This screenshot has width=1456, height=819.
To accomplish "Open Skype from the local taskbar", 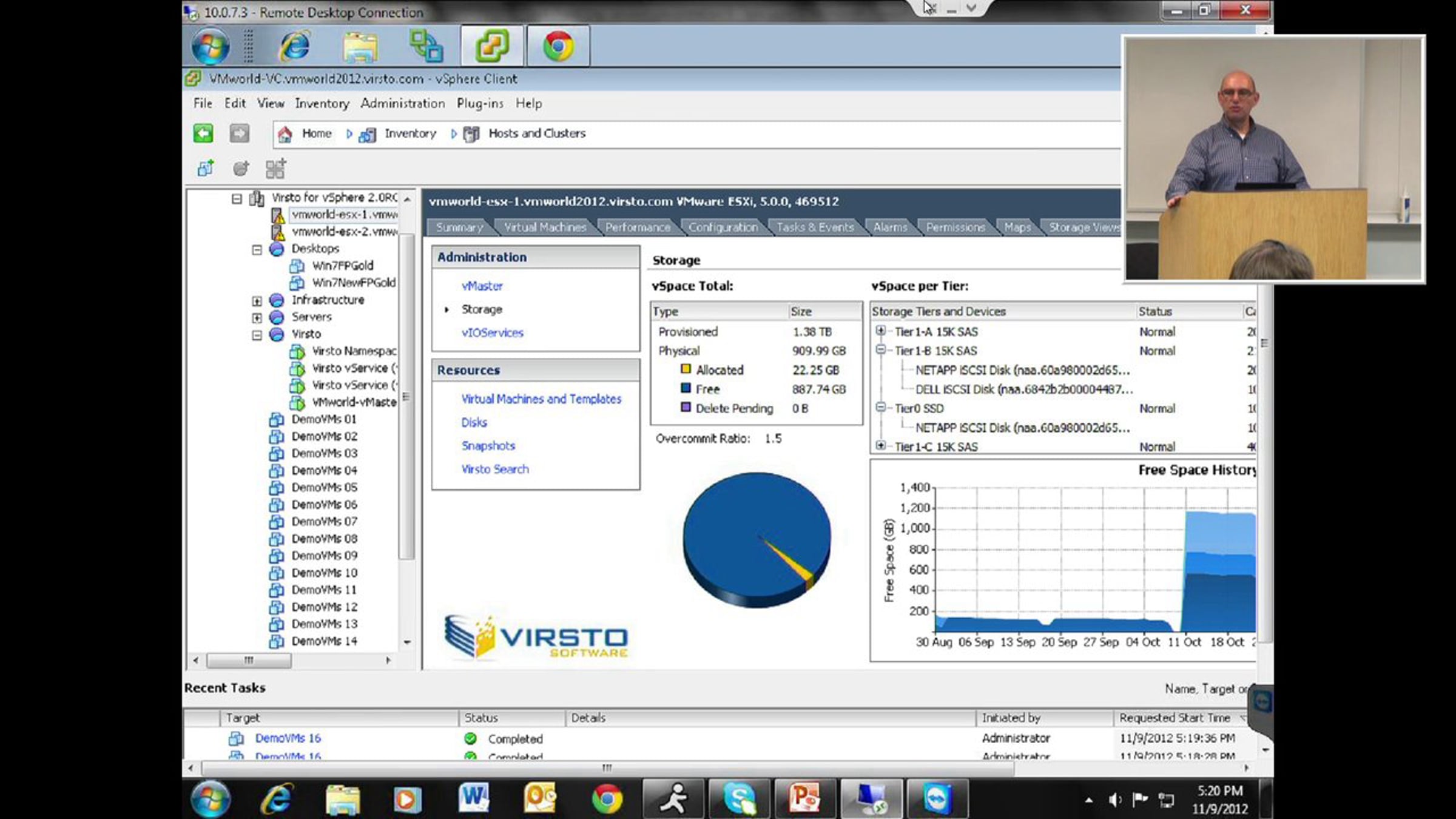I will pos(740,798).
